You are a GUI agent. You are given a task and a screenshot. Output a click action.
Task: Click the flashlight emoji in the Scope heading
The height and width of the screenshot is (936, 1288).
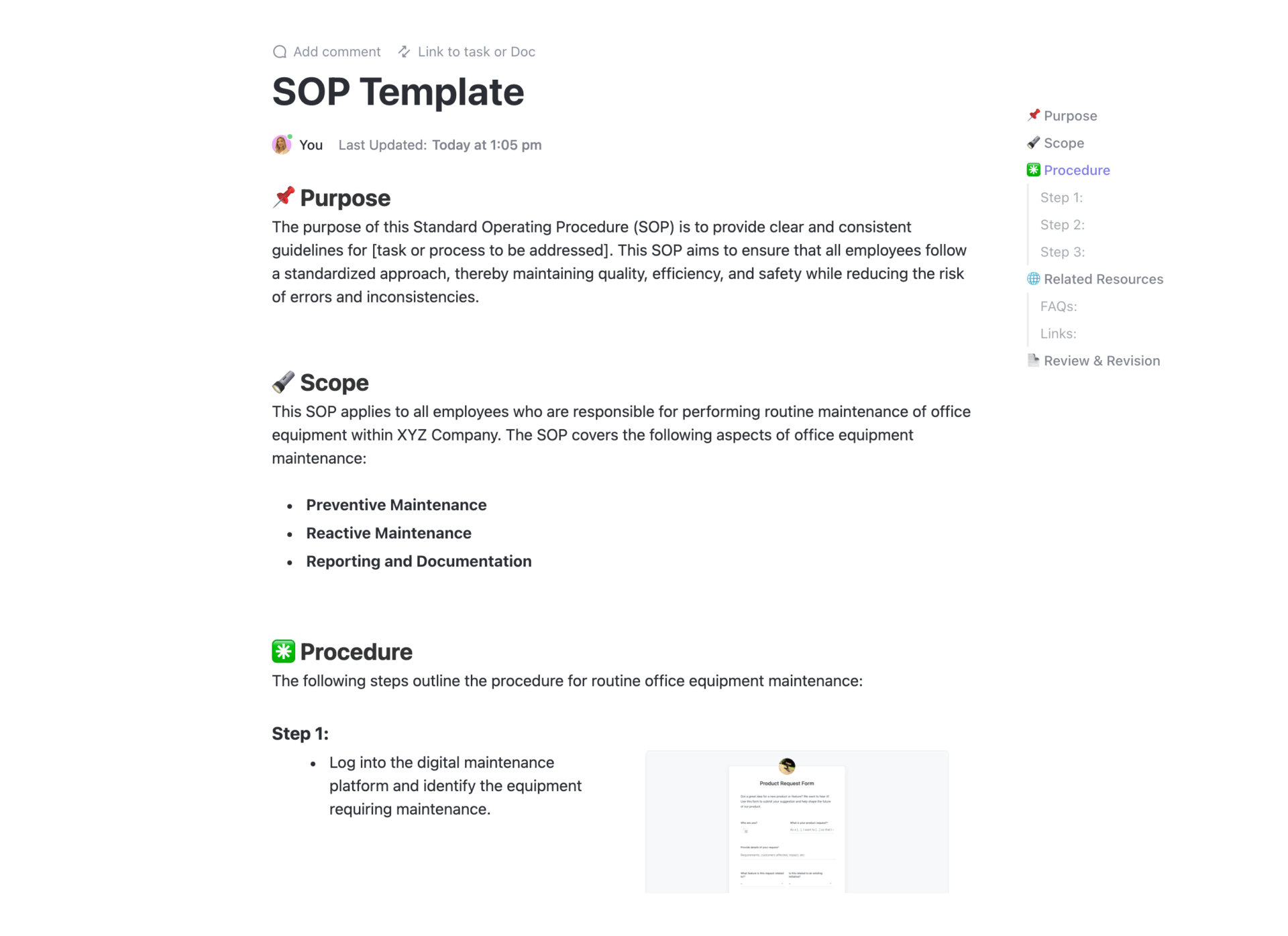282,382
